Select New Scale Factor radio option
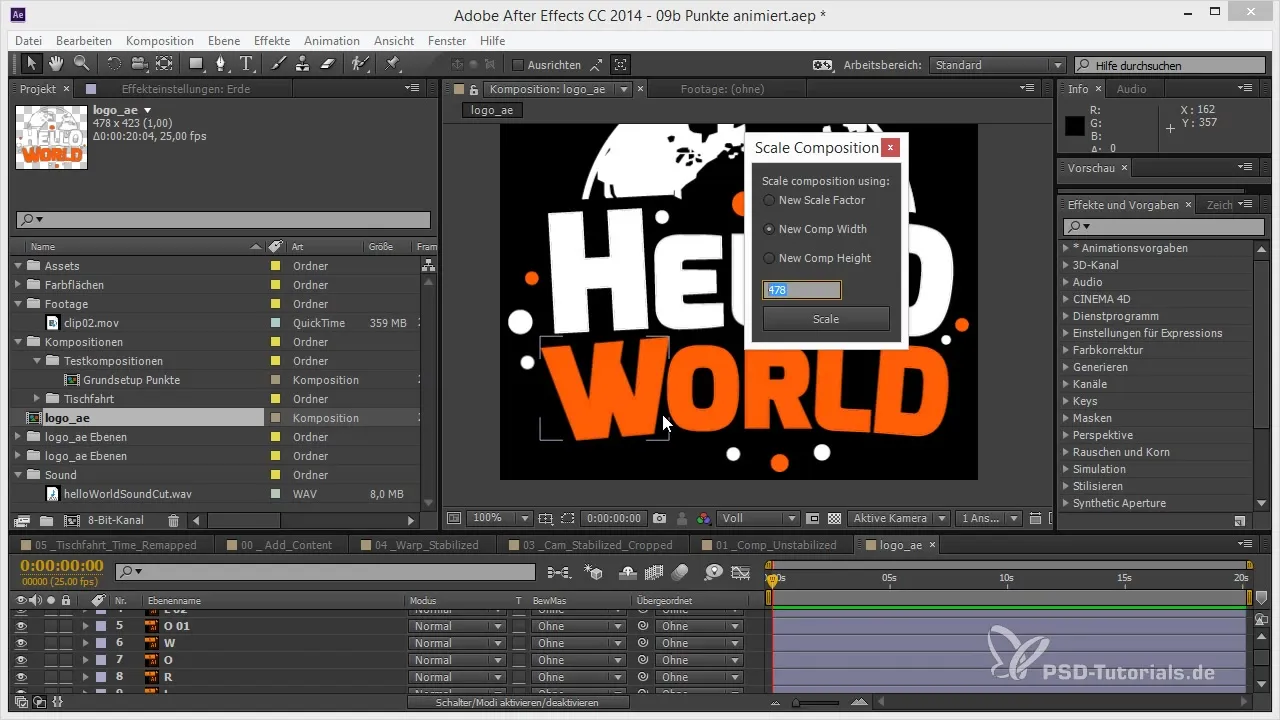Viewport: 1280px width, 720px height. 769,200
